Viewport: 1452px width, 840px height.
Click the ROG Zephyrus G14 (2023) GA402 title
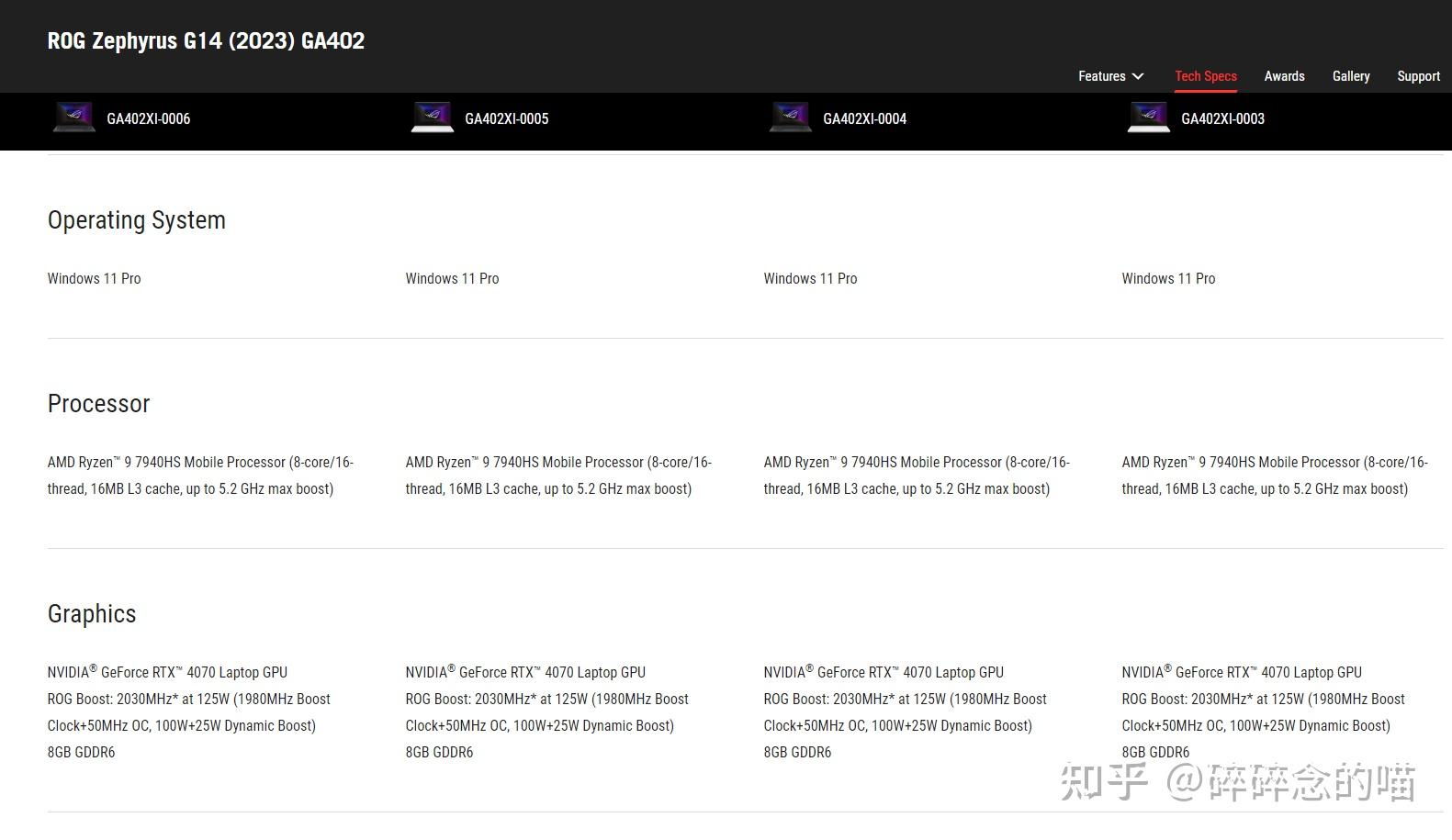[206, 40]
